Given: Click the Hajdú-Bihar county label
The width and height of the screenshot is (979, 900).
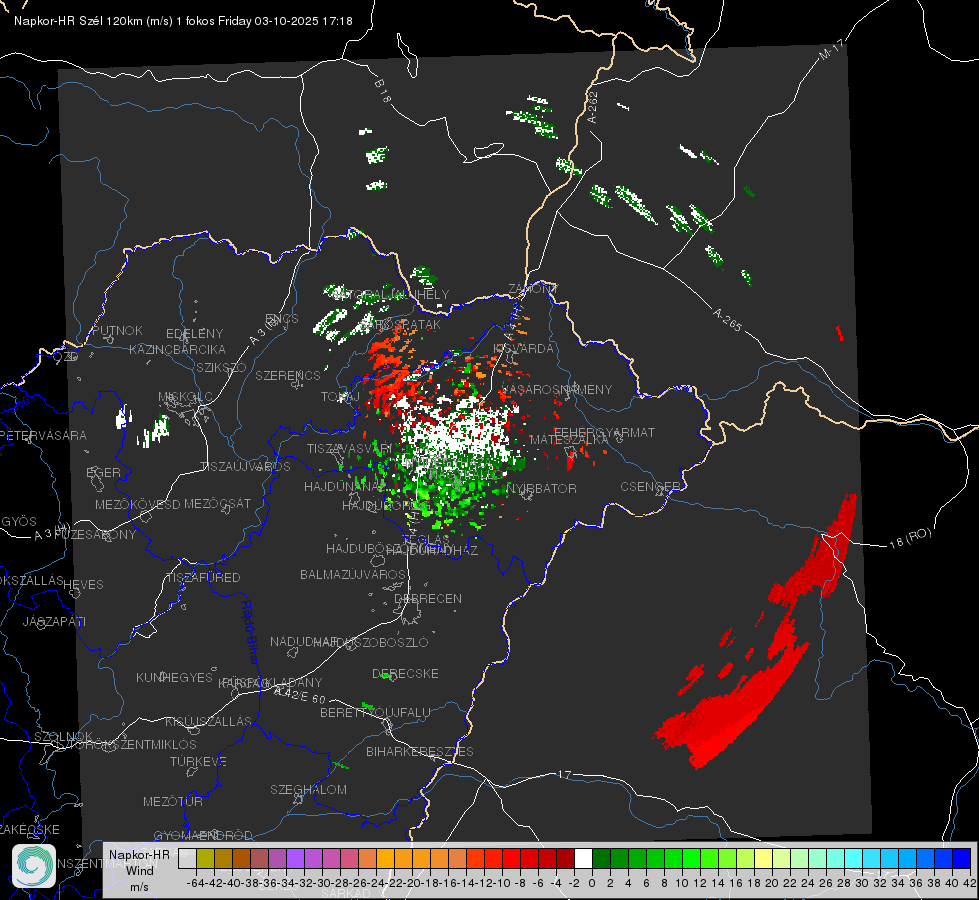Looking at the screenshot, I should (249, 632).
